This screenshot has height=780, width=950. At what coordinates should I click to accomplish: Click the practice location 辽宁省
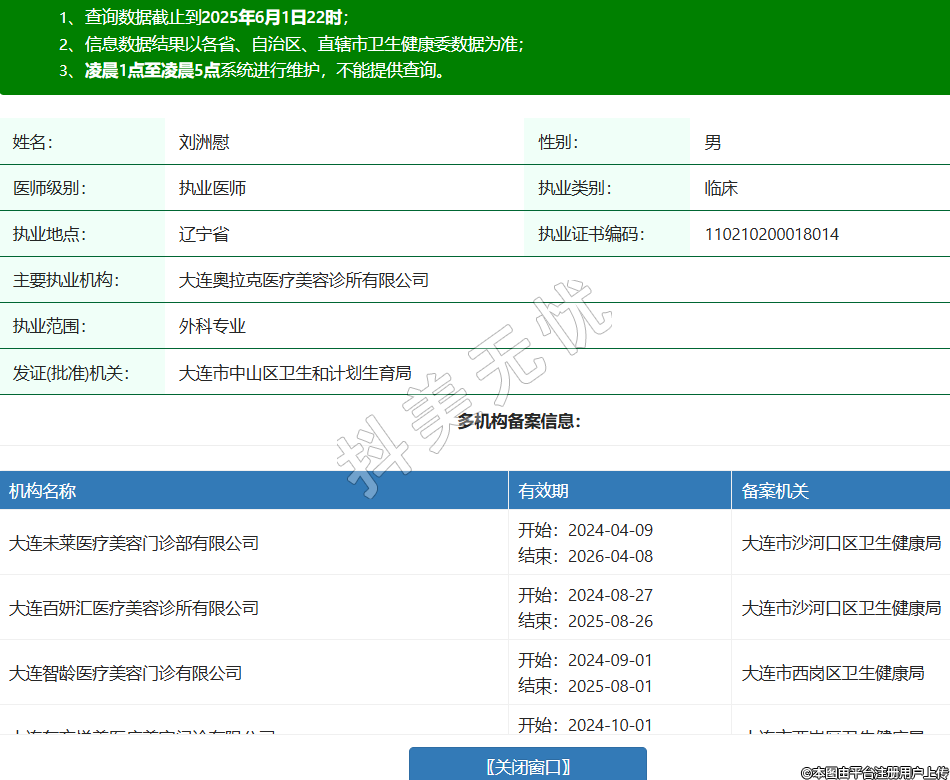204,235
